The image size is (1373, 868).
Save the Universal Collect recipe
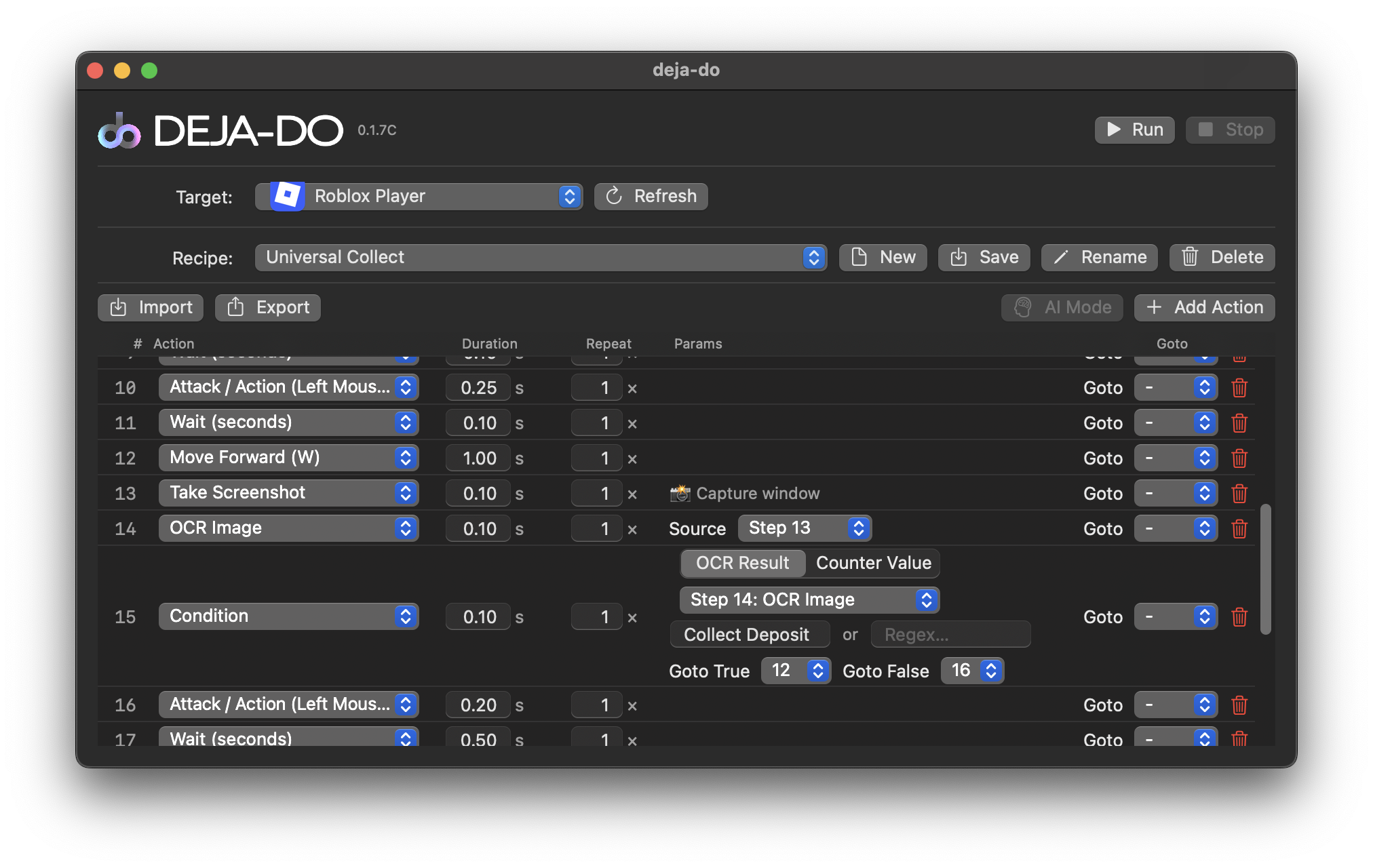point(983,257)
